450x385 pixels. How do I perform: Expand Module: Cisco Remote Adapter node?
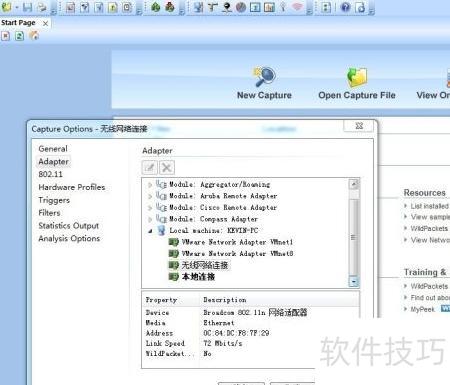pos(150,208)
